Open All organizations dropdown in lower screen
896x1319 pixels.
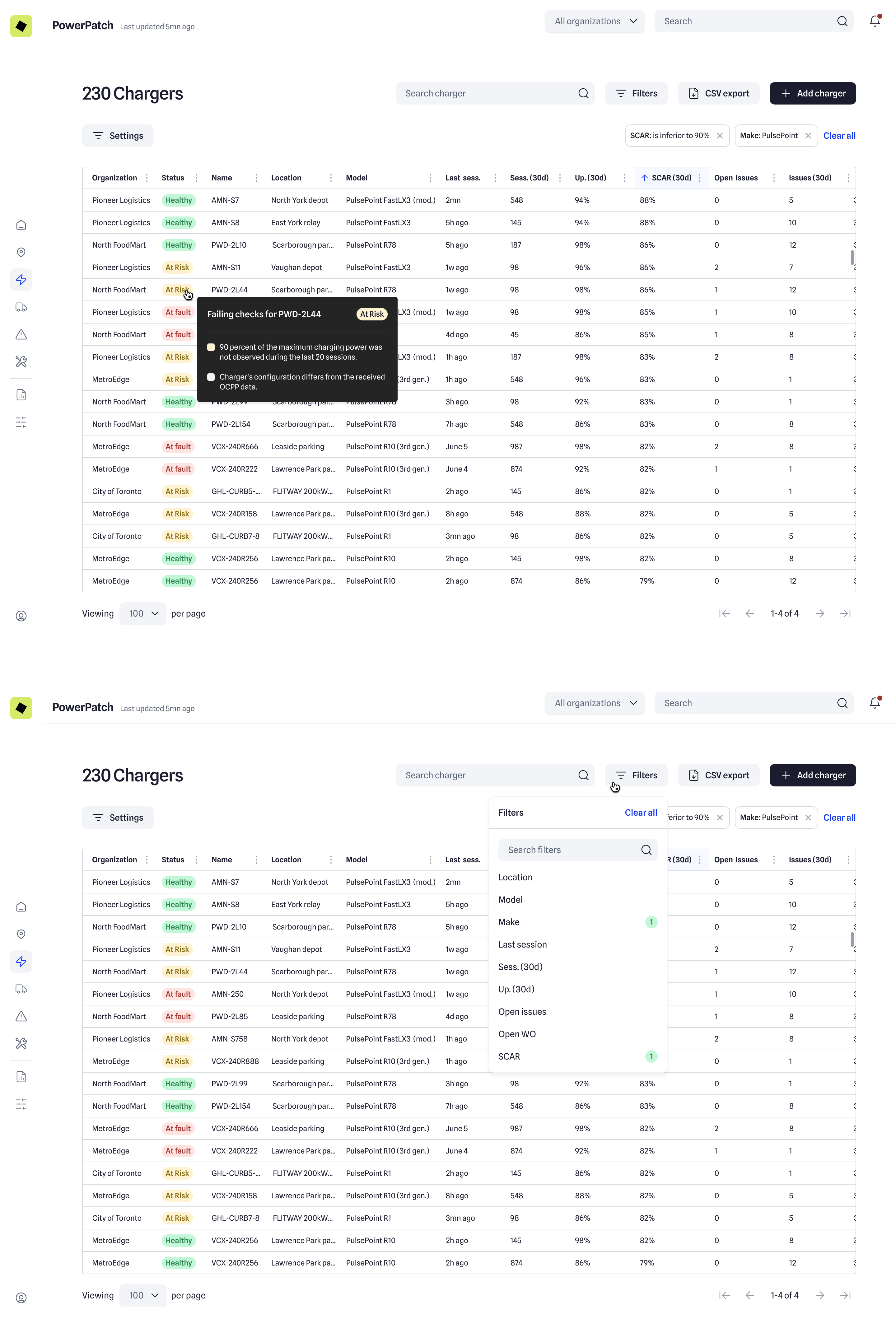pyautogui.click(x=594, y=703)
